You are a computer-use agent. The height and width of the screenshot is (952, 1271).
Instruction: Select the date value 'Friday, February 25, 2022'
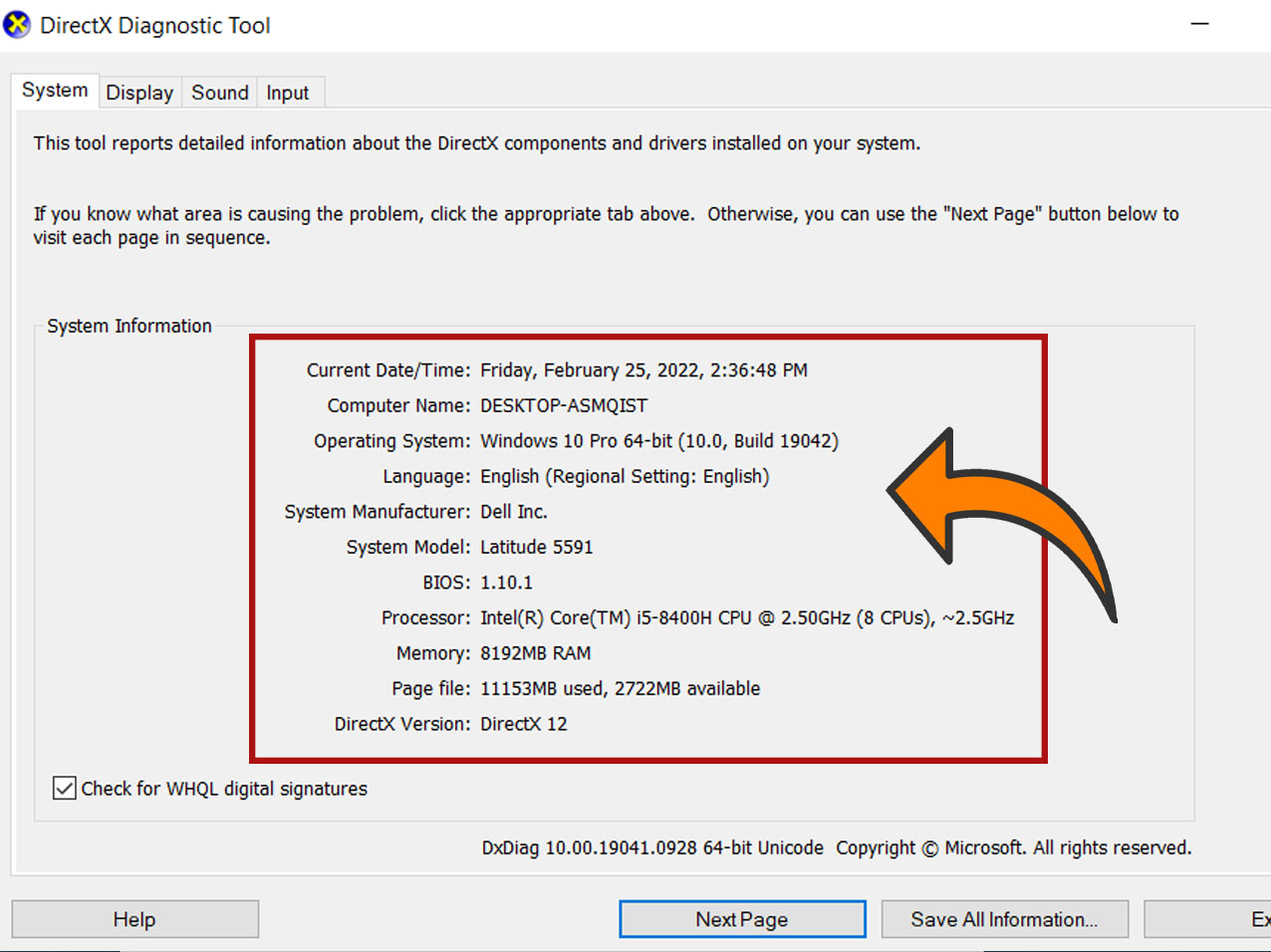644,370
